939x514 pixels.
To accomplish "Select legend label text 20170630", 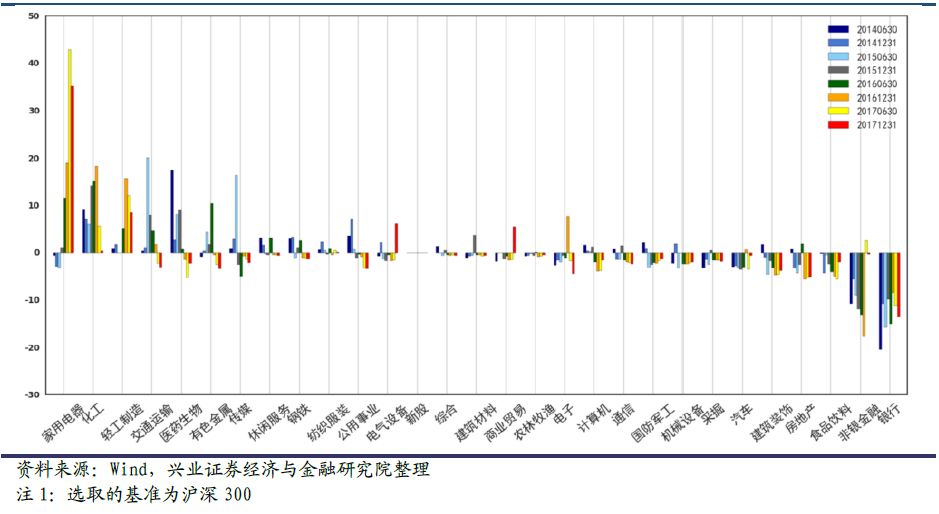I will (877, 111).
